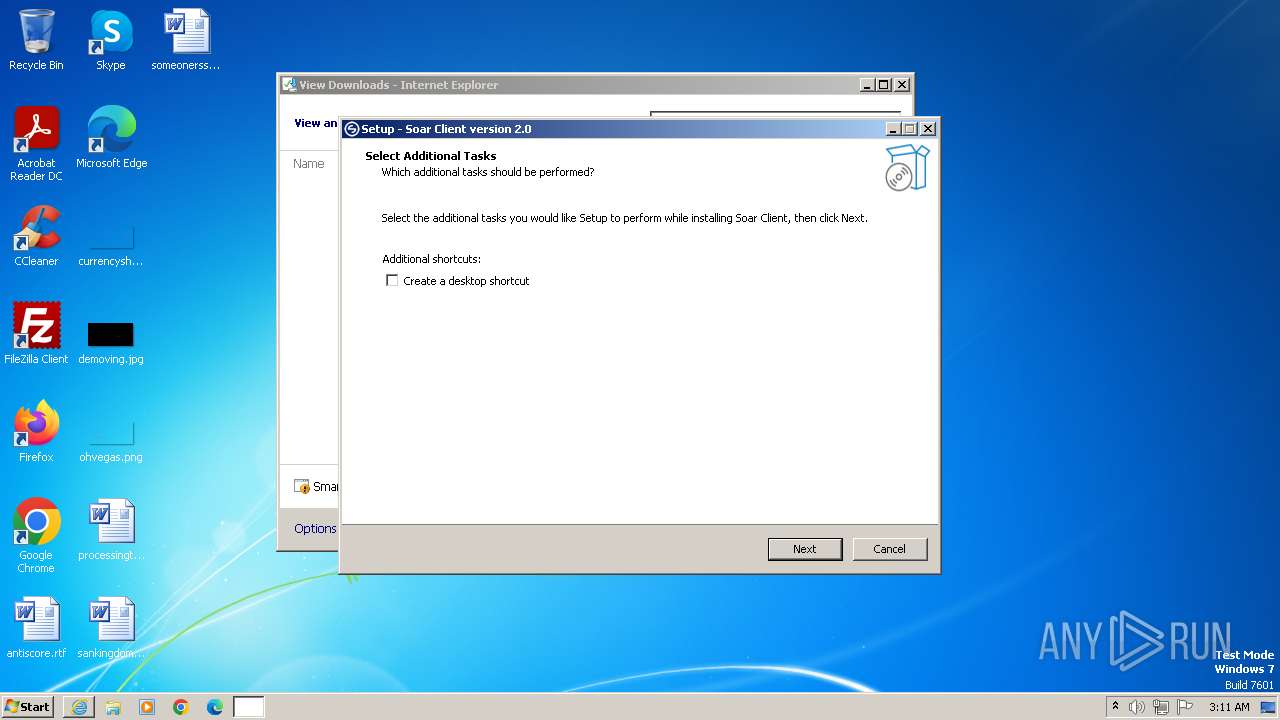Click the blank setup taskbar button

pos(249,707)
